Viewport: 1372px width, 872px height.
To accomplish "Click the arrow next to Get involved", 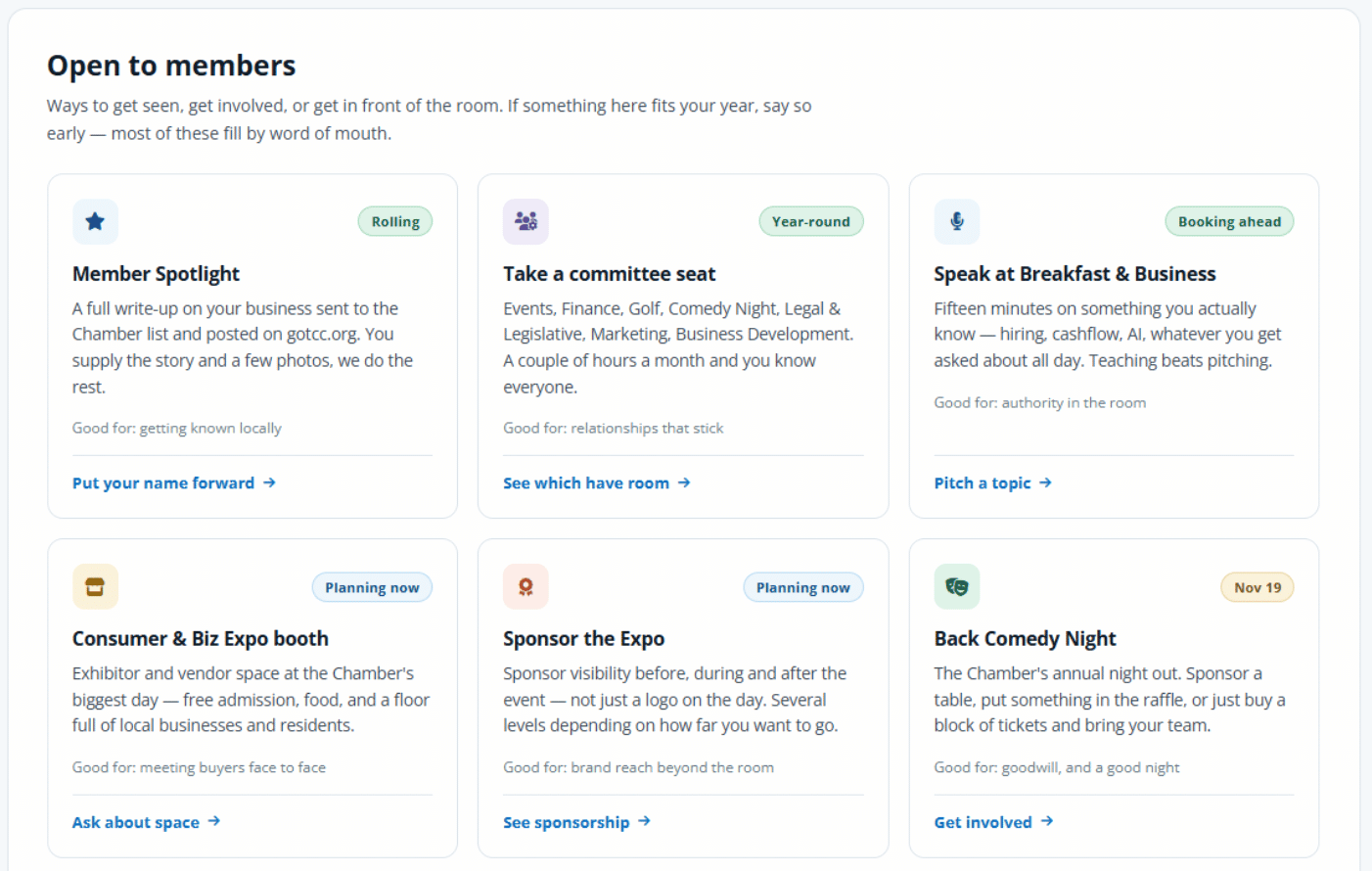I will [1047, 821].
